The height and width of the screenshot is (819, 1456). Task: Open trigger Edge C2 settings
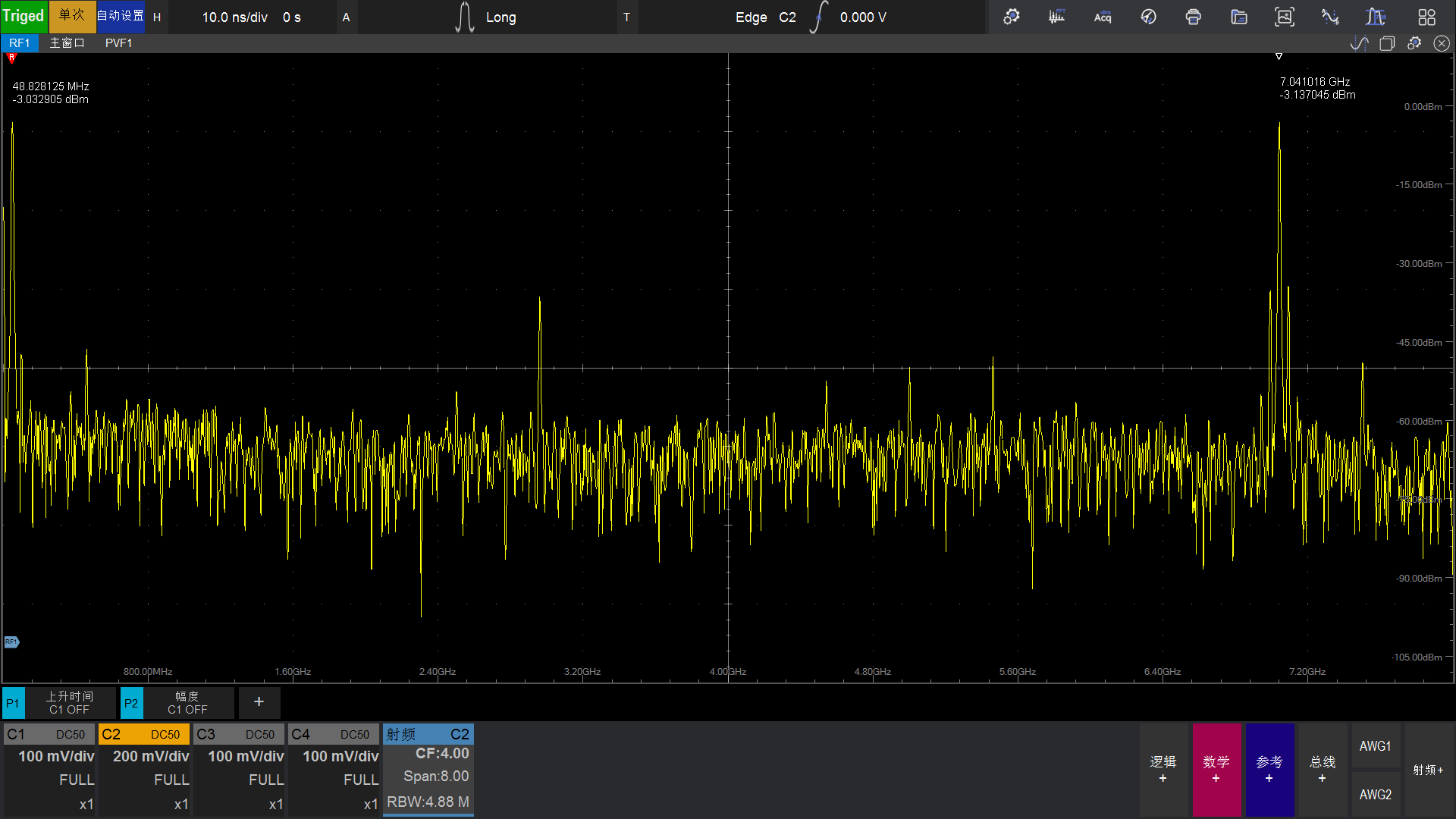[x=766, y=17]
